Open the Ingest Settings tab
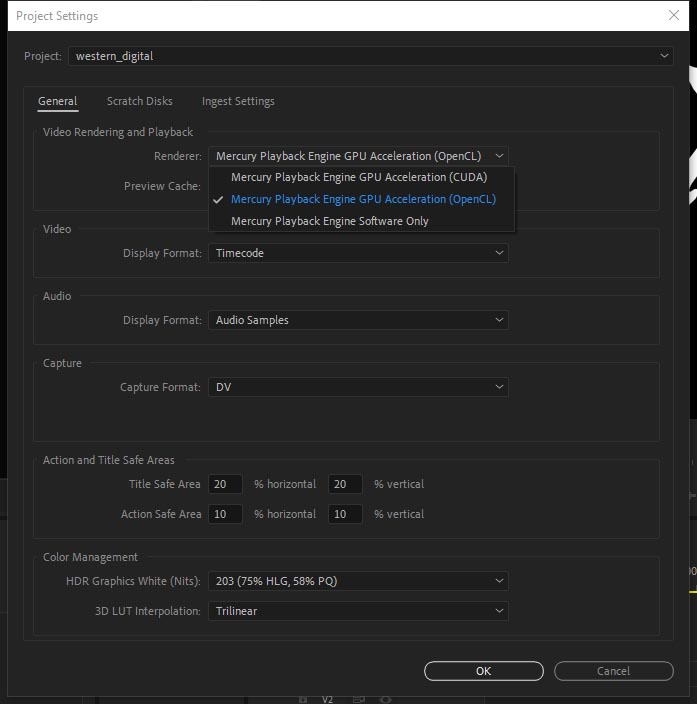 pos(238,101)
